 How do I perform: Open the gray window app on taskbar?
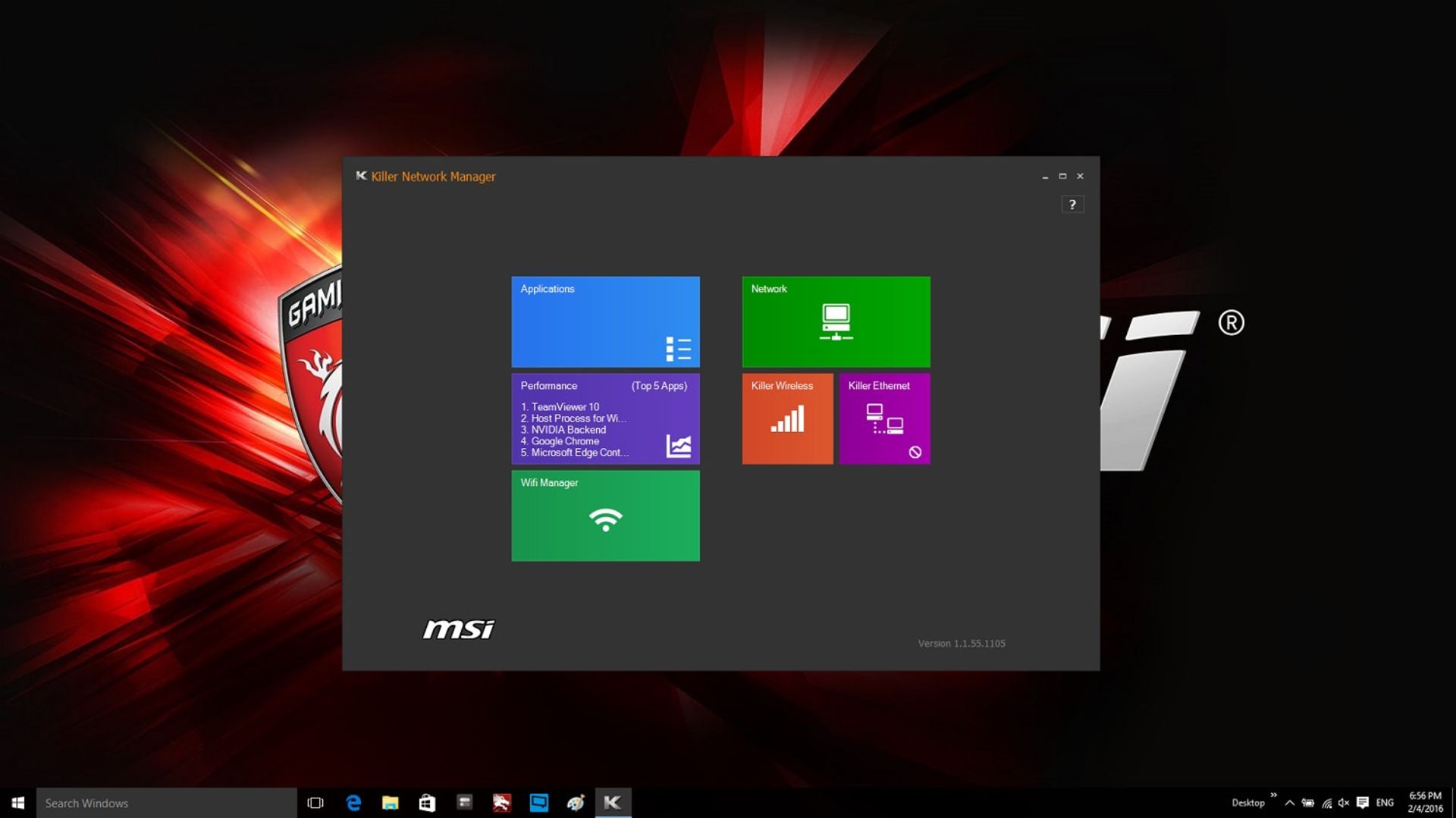pyautogui.click(x=464, y=803)
